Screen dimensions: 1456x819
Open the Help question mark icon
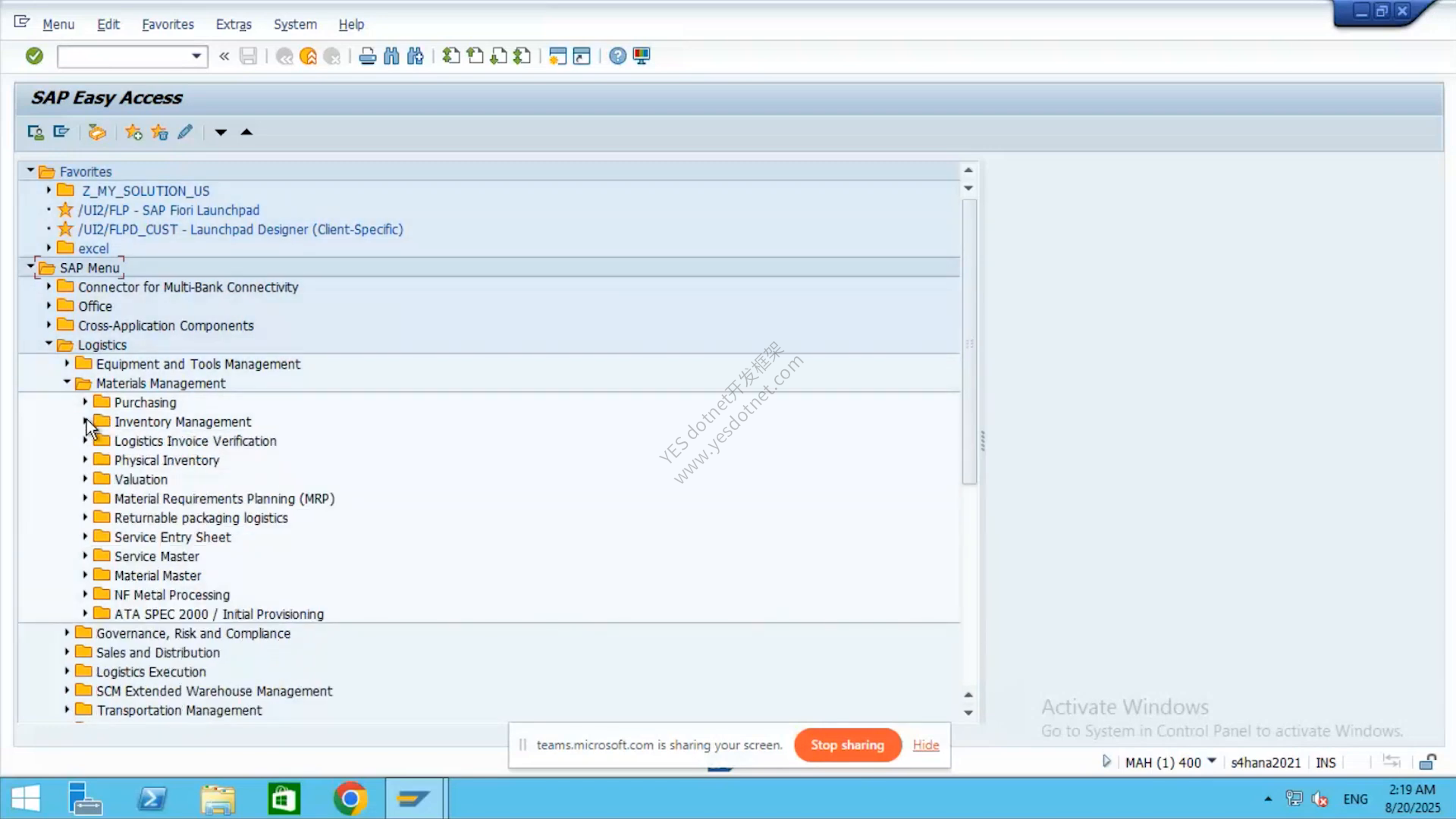pos(618,56)
